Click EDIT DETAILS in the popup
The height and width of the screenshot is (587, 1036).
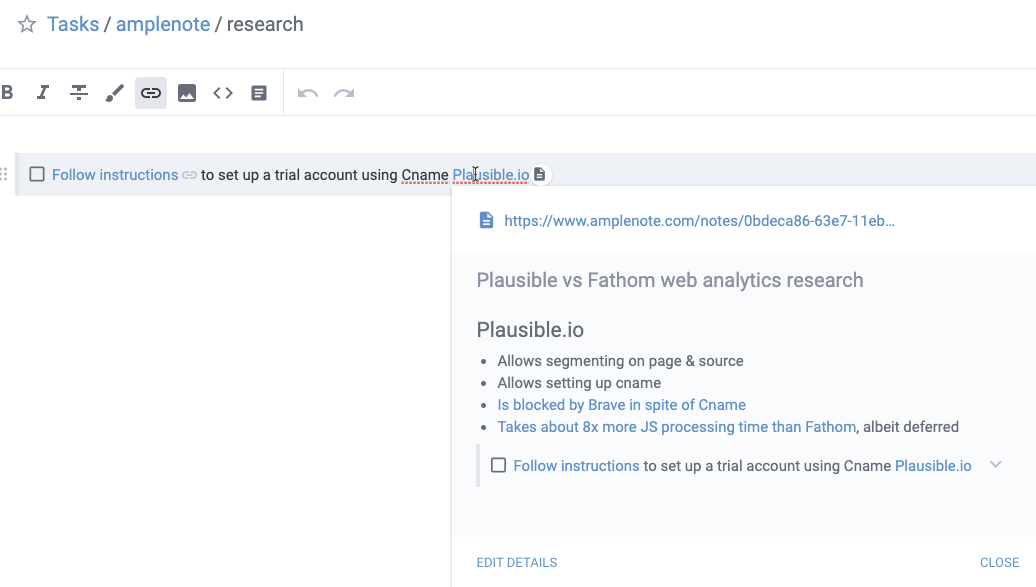click(x=517, y=563)
